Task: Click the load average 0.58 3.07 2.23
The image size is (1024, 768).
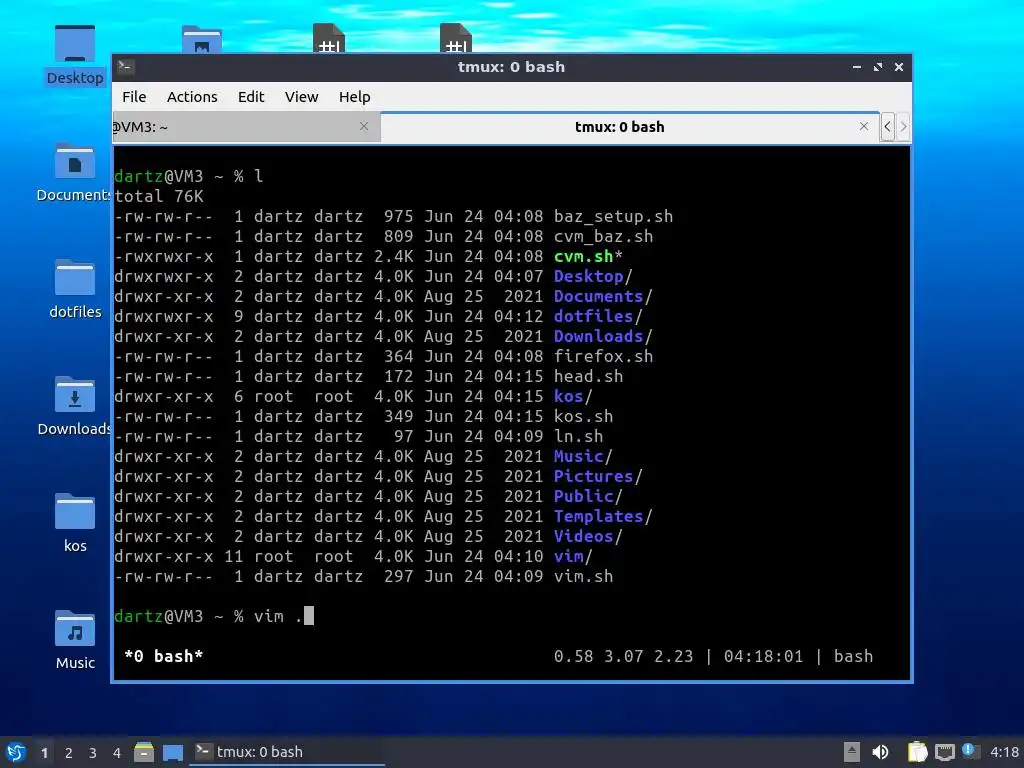Action: click(x=624, y=656)
